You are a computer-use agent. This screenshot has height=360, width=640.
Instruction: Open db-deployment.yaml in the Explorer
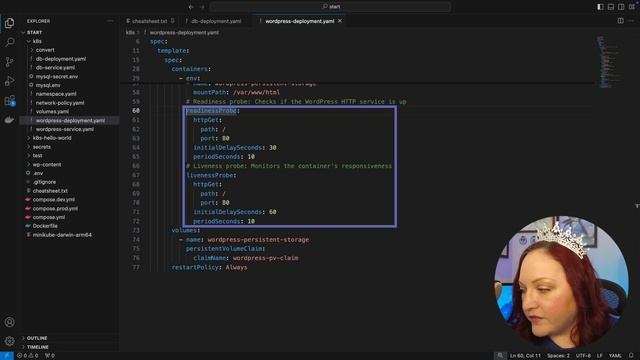point(61,59)
